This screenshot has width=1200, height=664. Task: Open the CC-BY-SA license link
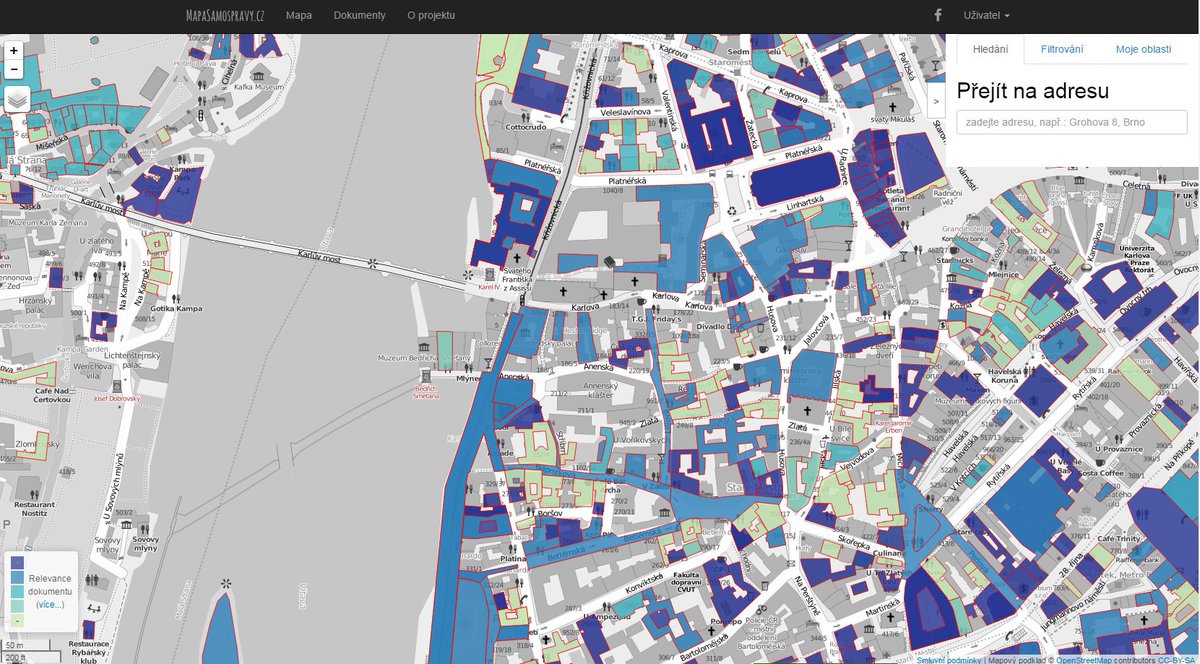click(x=1176, y=659)
